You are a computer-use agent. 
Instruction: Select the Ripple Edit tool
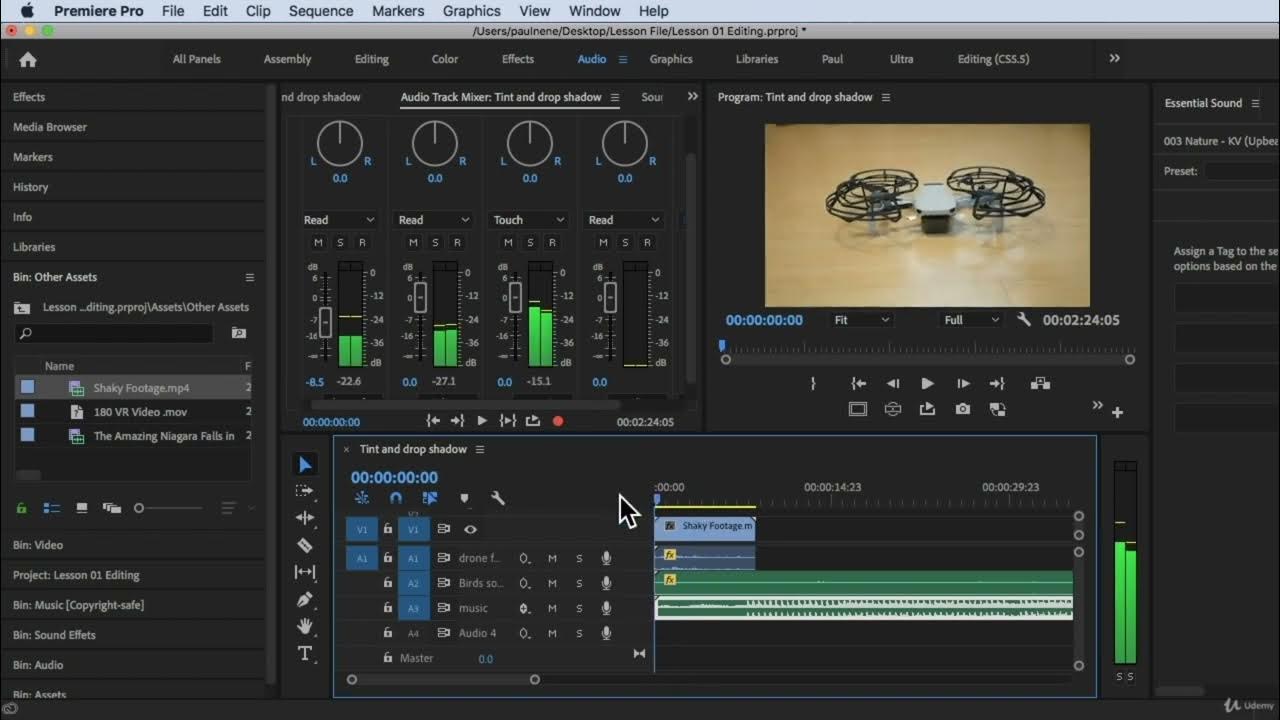[305, 518]
